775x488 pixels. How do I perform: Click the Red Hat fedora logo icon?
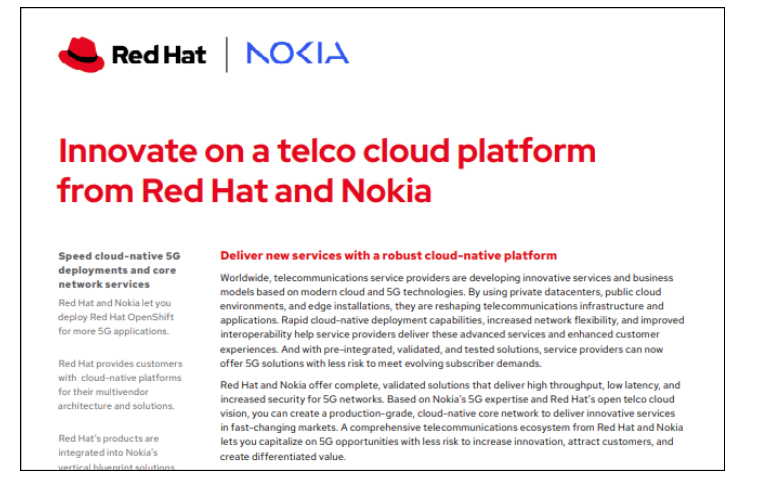pos(81,53)
